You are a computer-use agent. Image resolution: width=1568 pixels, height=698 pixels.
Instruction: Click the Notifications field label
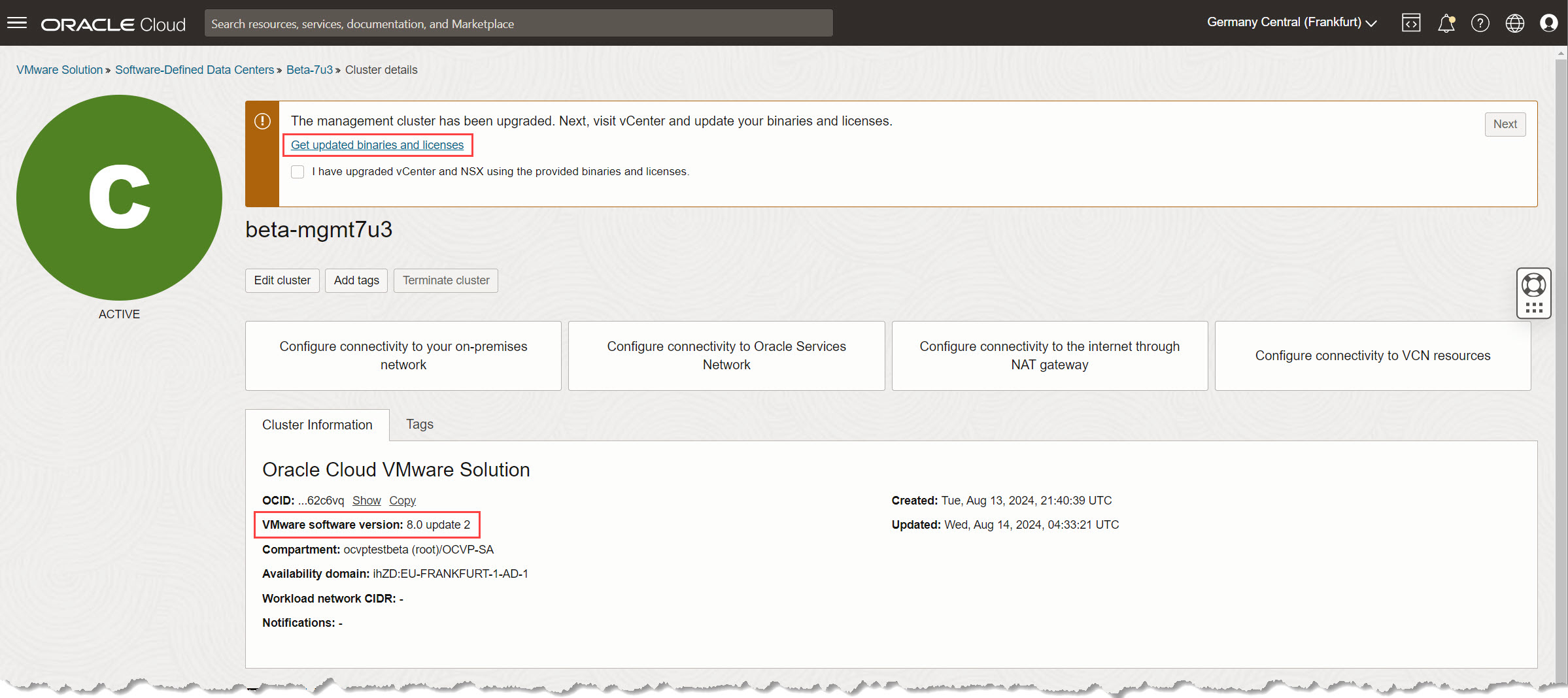299,623
